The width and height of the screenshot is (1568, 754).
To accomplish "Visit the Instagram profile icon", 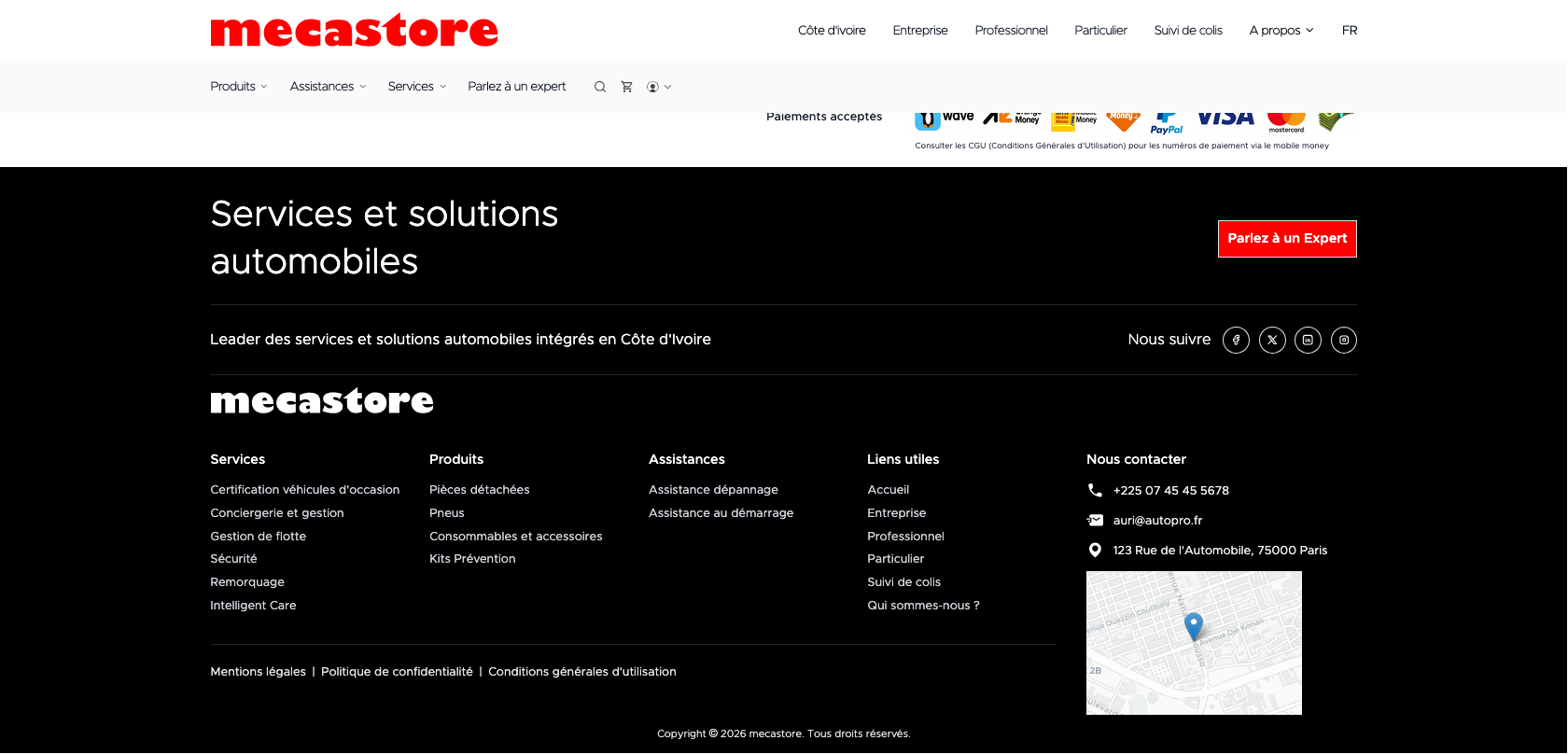I will pos(1344,340).
